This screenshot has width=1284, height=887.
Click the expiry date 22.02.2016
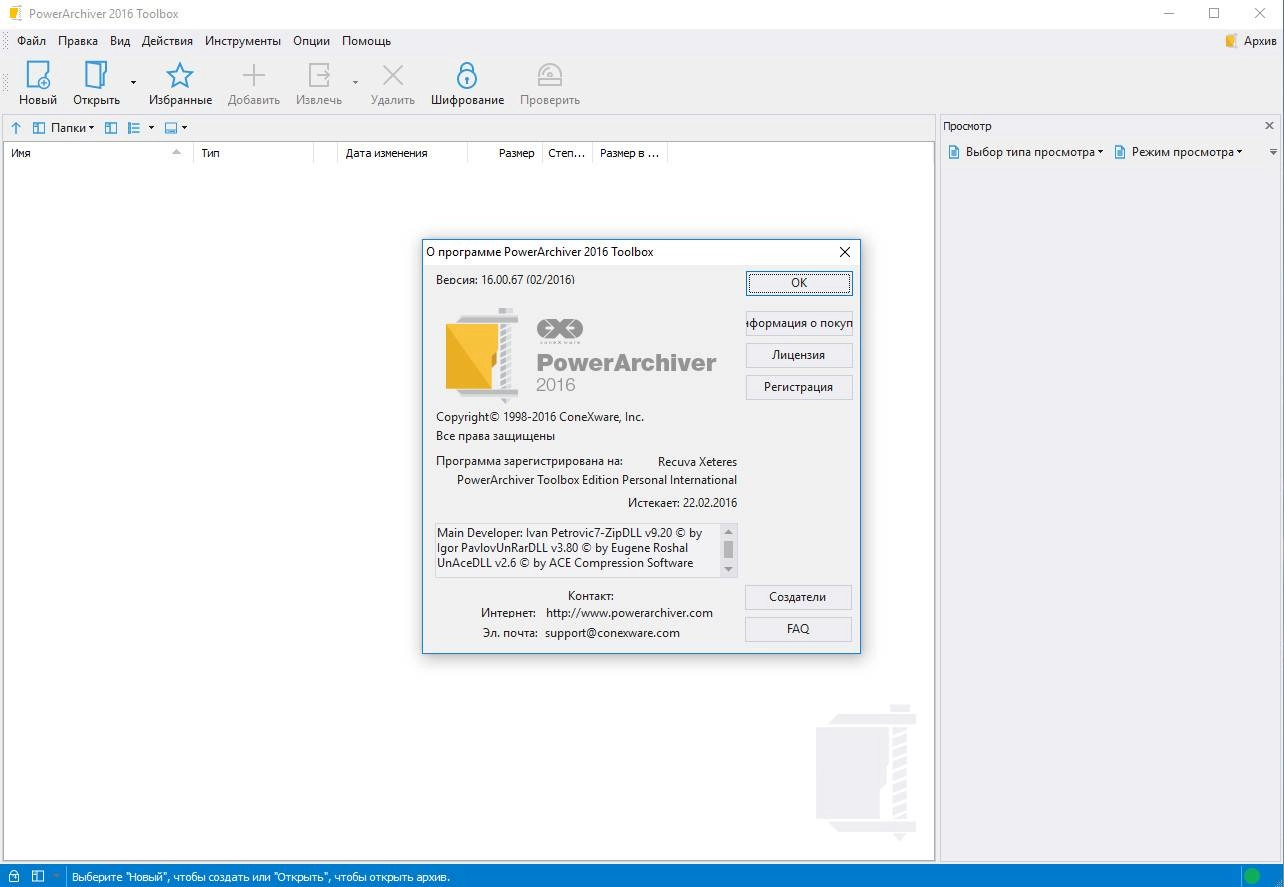pyautogui.click(x=710, y=503)
